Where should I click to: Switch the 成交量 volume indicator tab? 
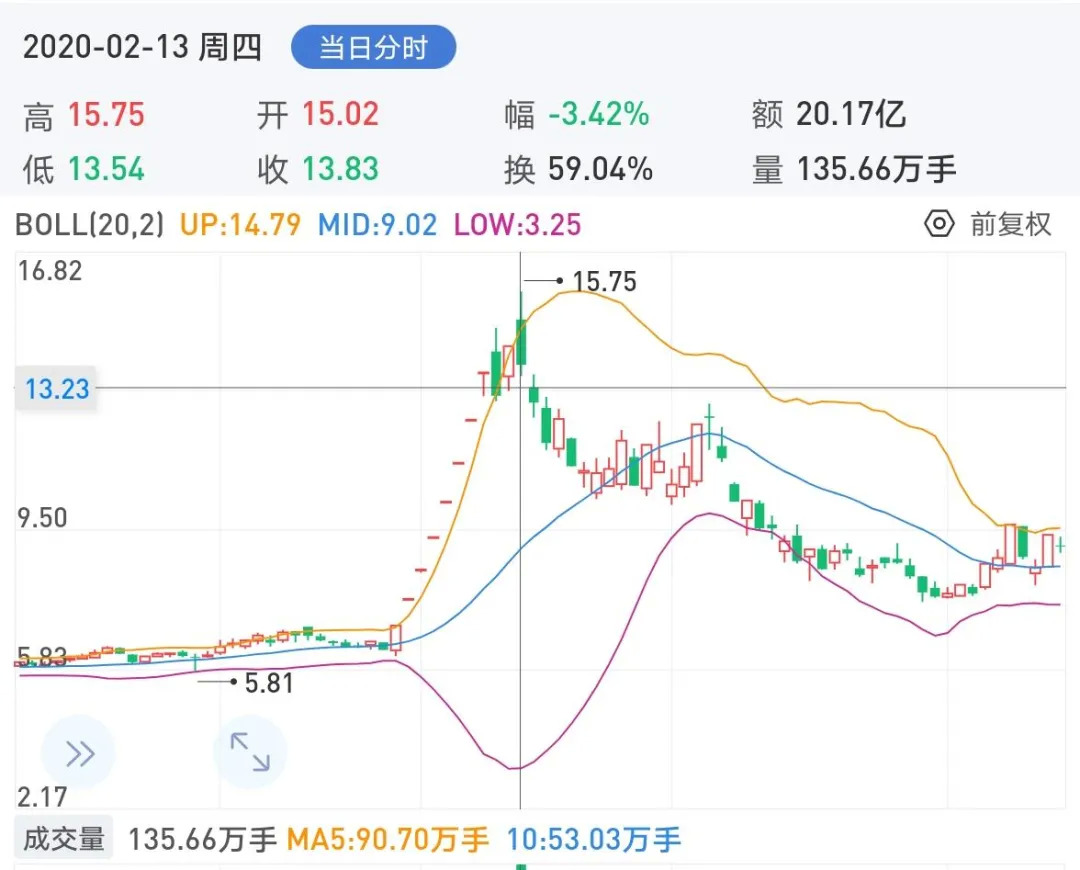[64, 838]
